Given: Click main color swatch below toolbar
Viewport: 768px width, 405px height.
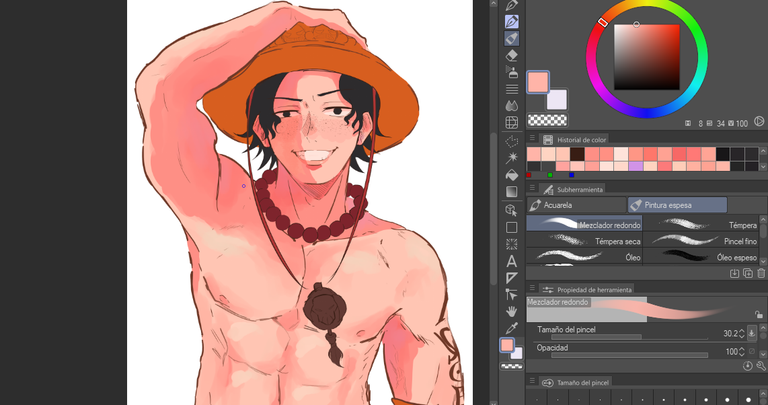Looking at the screenshot, I should pyautogui.click(x=507, y=346).
